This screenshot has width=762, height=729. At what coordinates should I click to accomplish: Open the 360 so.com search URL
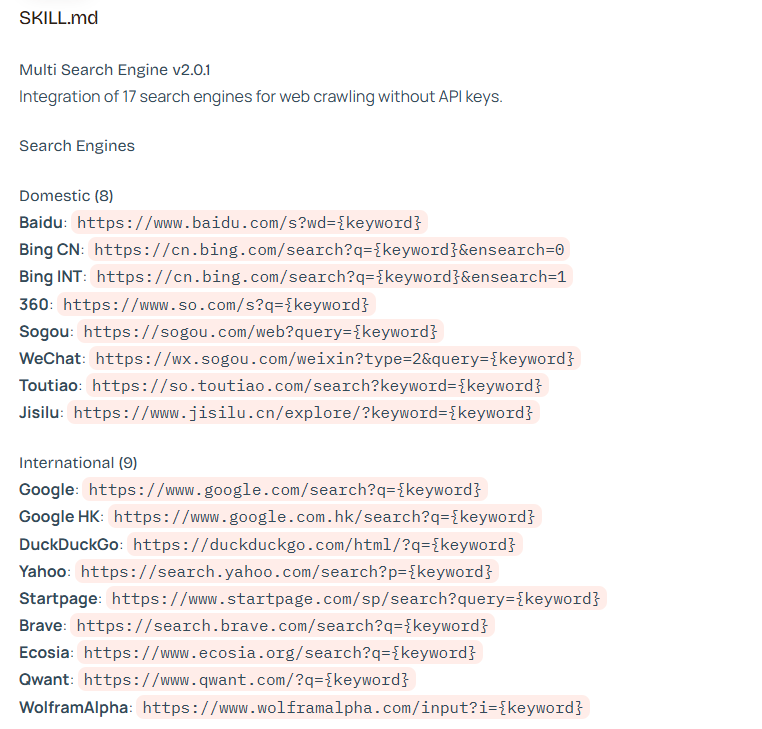[x=216, y=304]
